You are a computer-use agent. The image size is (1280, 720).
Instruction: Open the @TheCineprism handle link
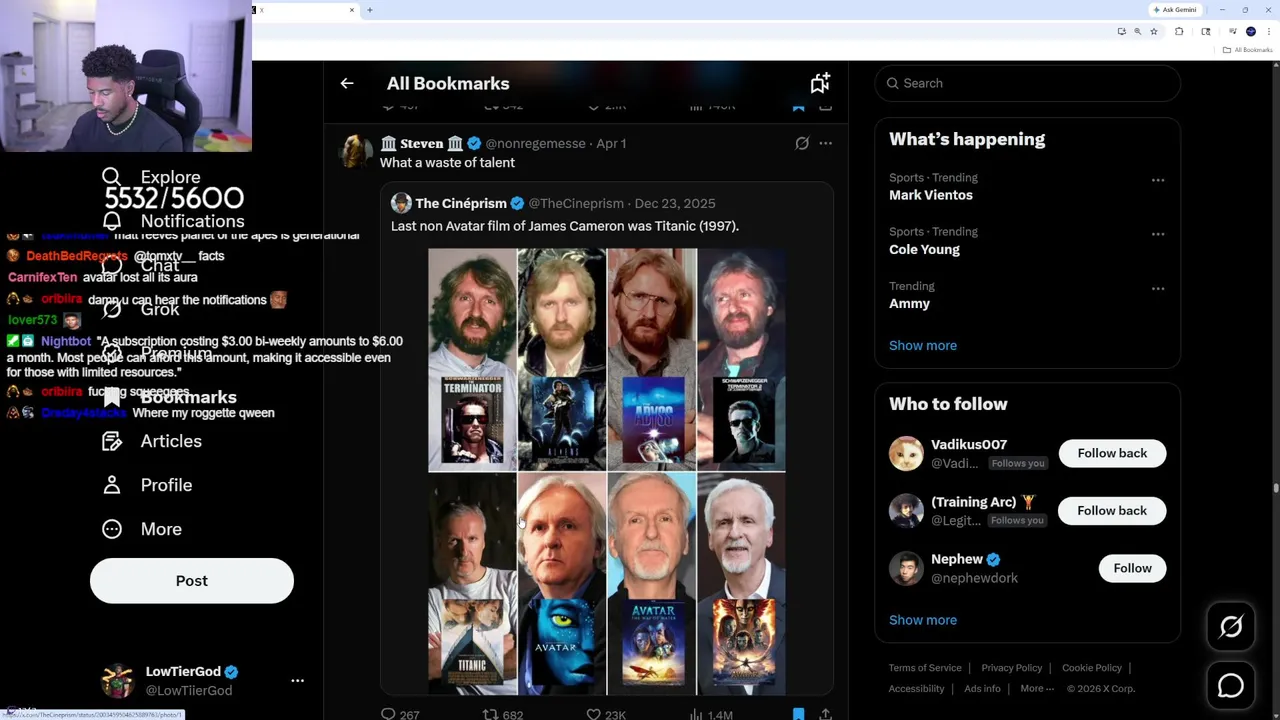(x=576, y=203)
